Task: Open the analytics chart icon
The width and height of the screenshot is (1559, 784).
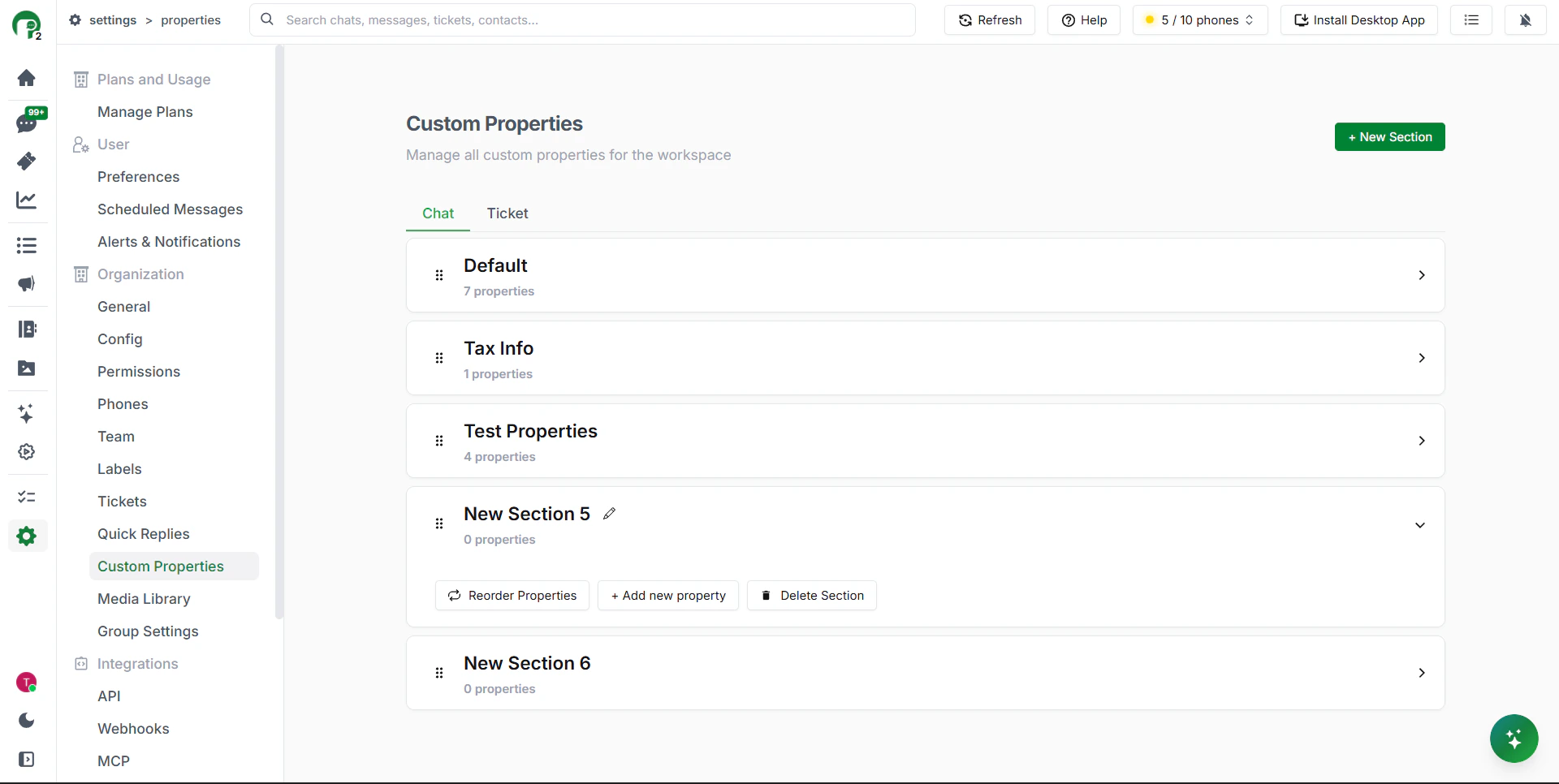Action: tap(26, 200)
